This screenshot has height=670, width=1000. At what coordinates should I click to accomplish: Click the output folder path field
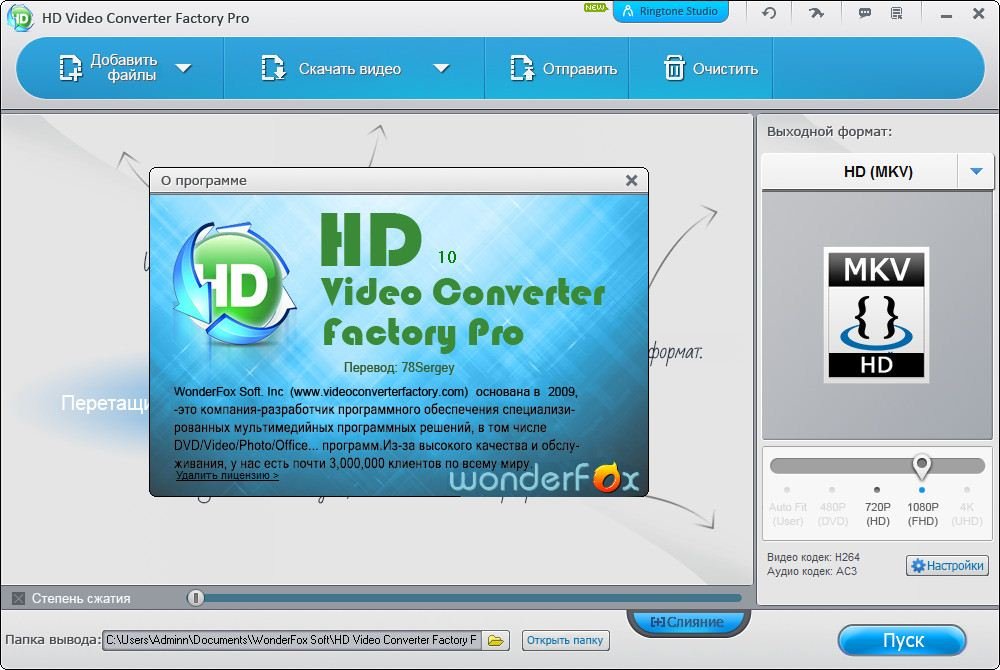coord(291,640)
